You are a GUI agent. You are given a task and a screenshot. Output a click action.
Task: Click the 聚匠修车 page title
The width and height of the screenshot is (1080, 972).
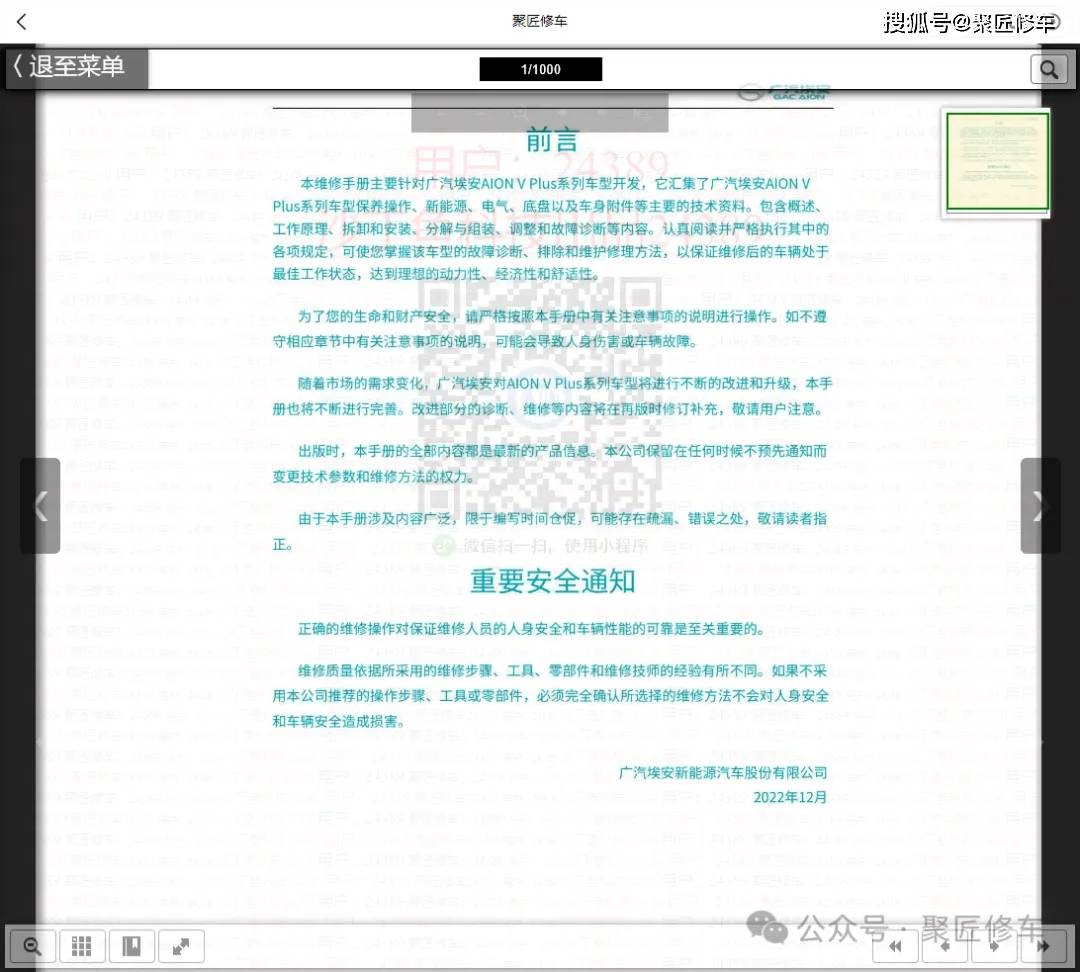pos(539,21)
